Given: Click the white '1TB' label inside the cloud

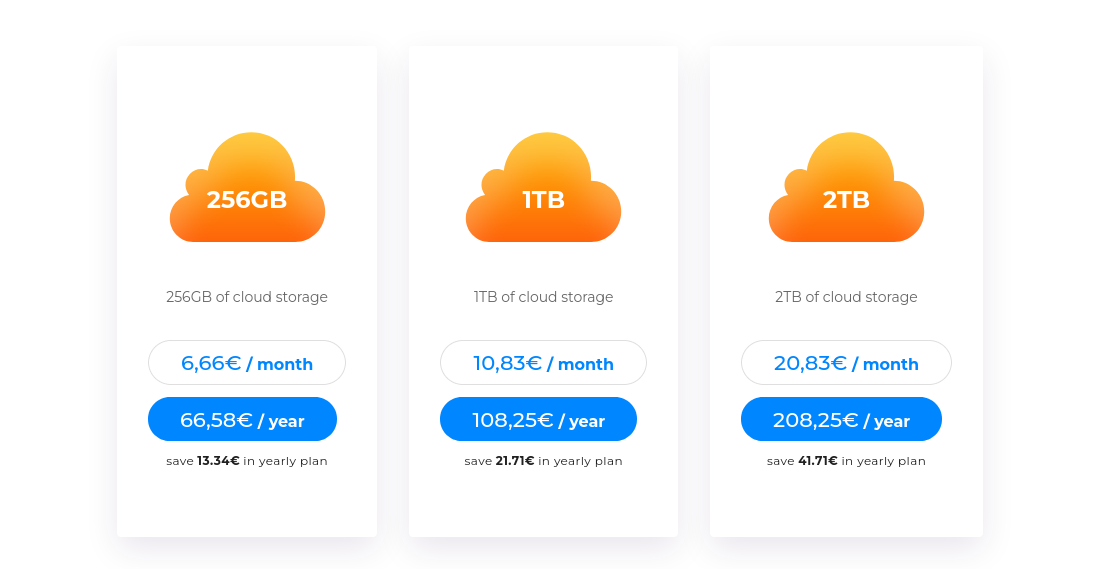Looking at the screenshot, I should [x=543, y=200].
